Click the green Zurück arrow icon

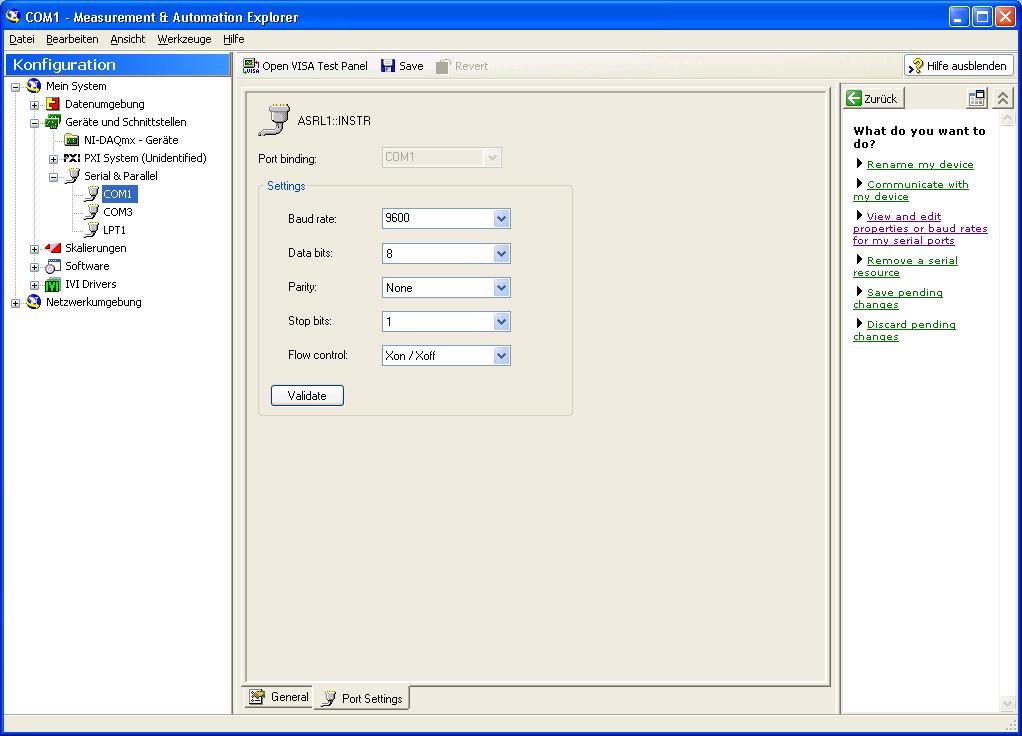854,98
